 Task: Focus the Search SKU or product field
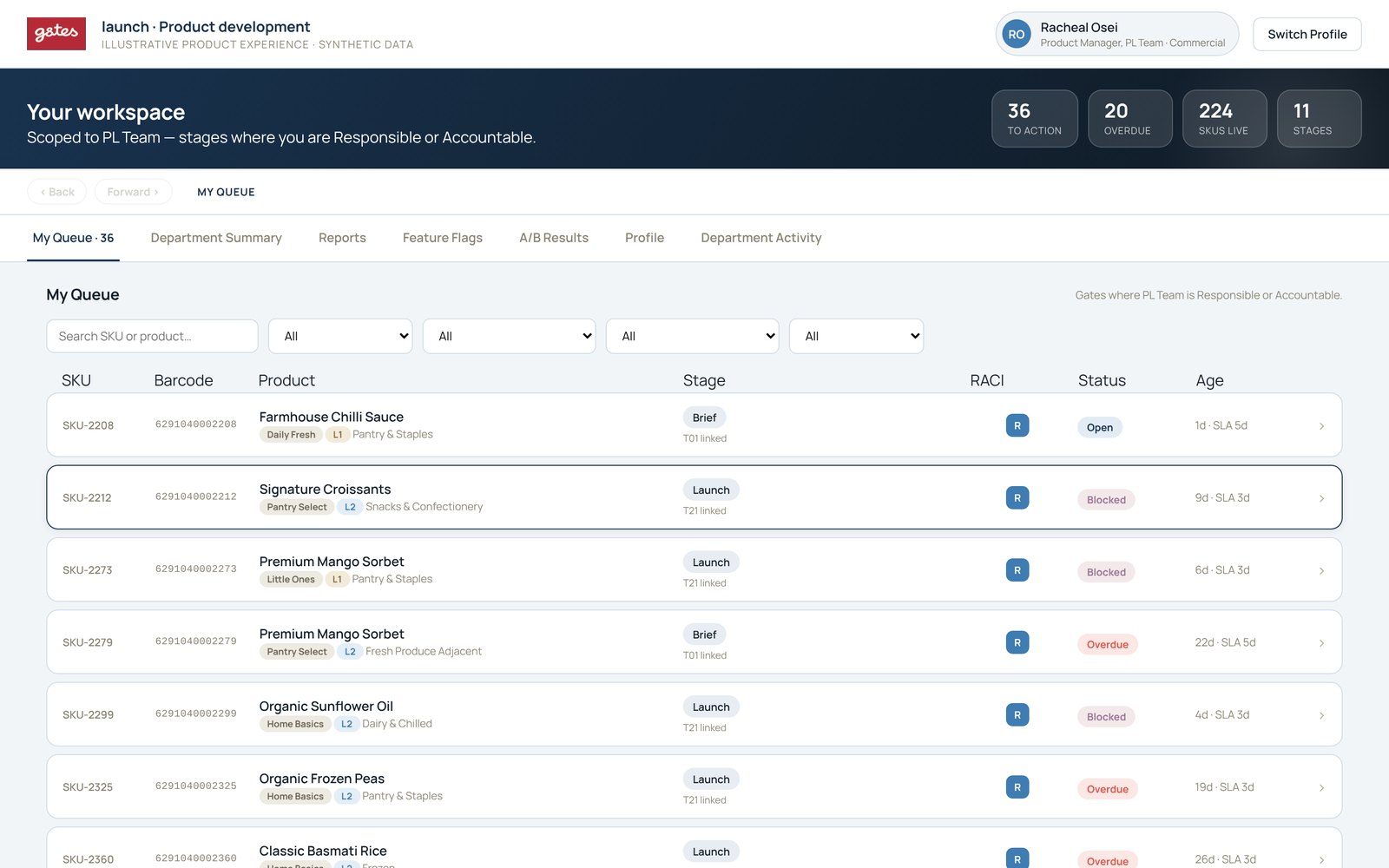[x=152, y=336]
